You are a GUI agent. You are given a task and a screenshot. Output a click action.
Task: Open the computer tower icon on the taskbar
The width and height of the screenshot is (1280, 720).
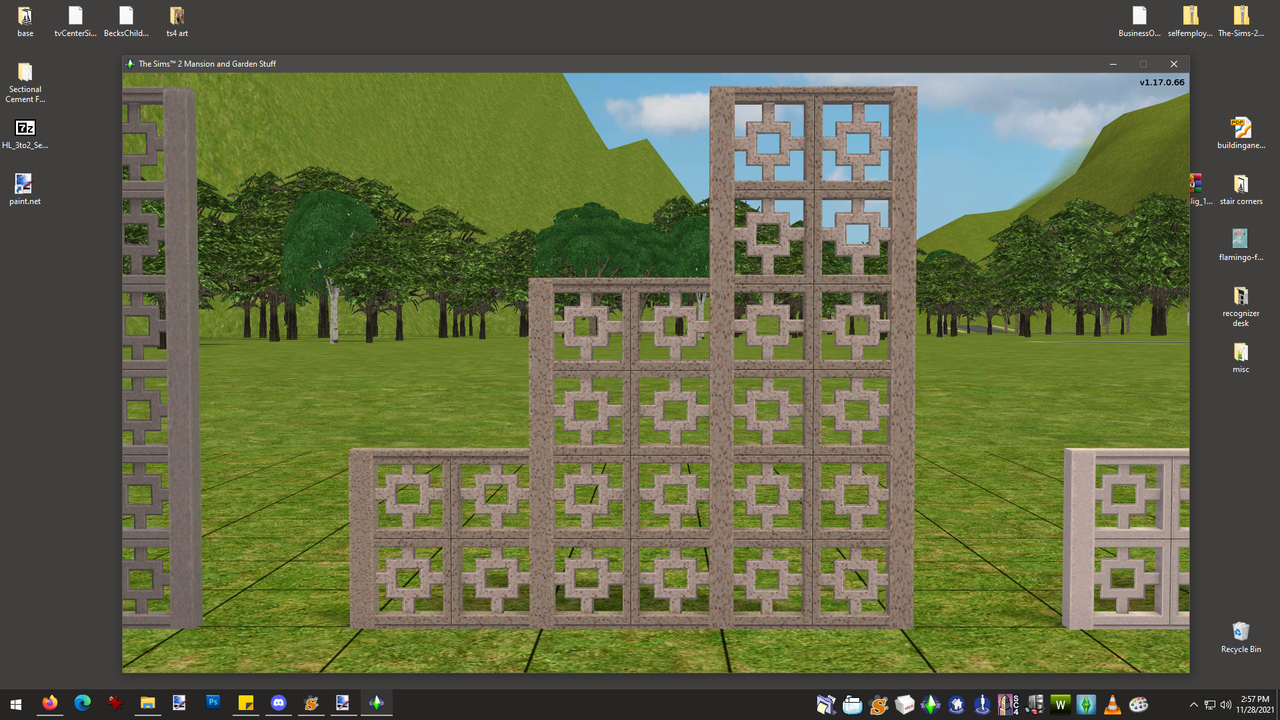(x=1034, y=704)
